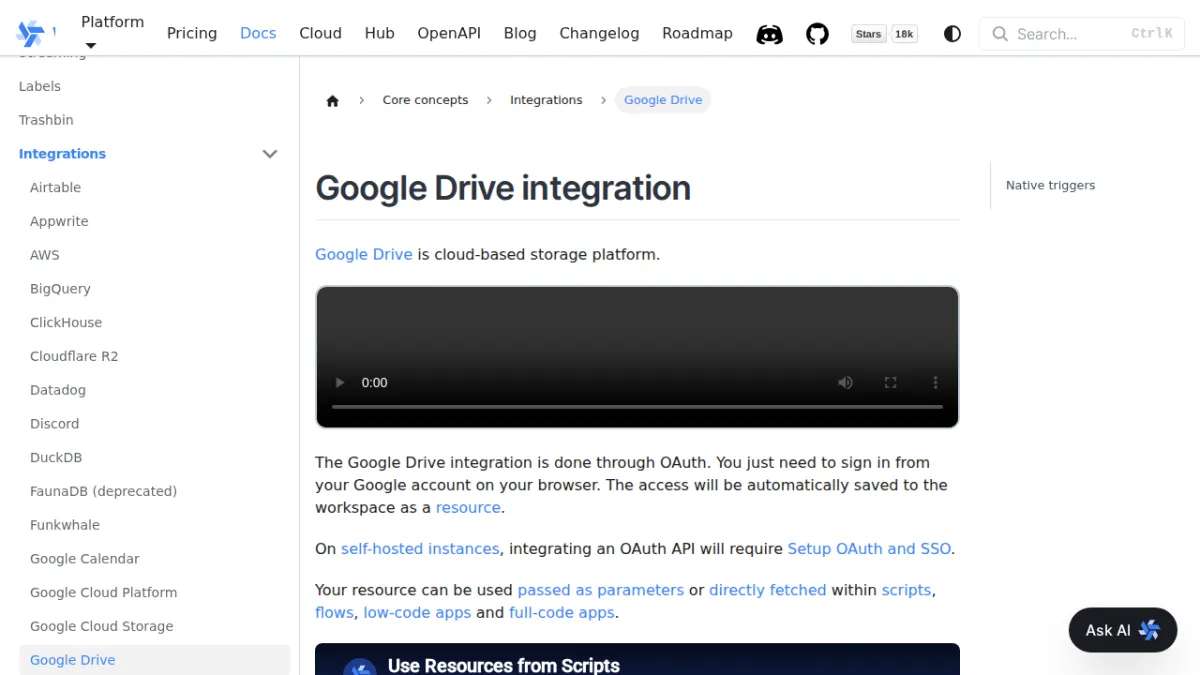Screen dimensions: 1200x675
Task: Select Google Drive in the sidebar
Action: click(x=155, y=660)
